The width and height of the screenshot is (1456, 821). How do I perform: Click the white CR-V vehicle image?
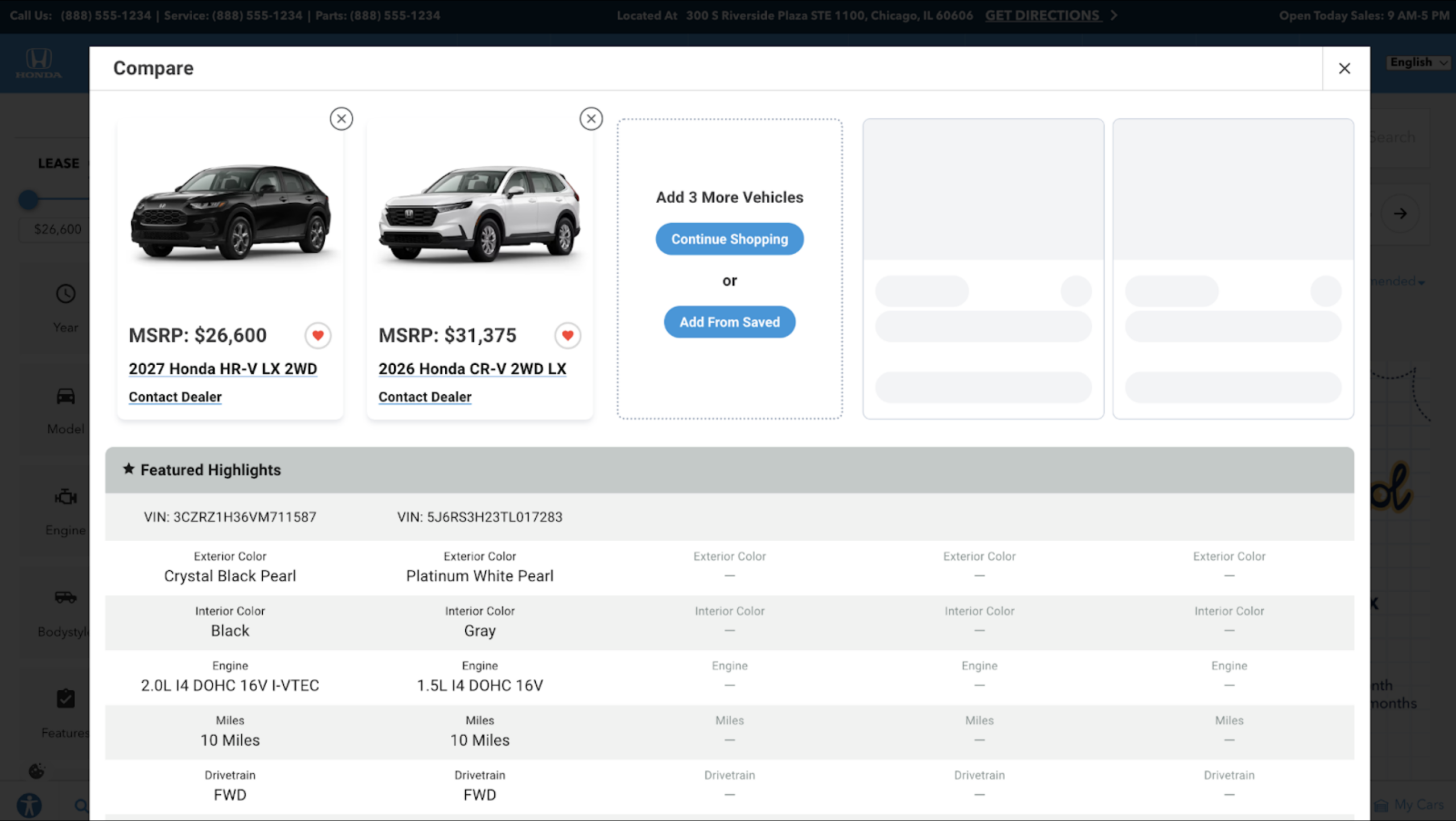coord(480,213)
